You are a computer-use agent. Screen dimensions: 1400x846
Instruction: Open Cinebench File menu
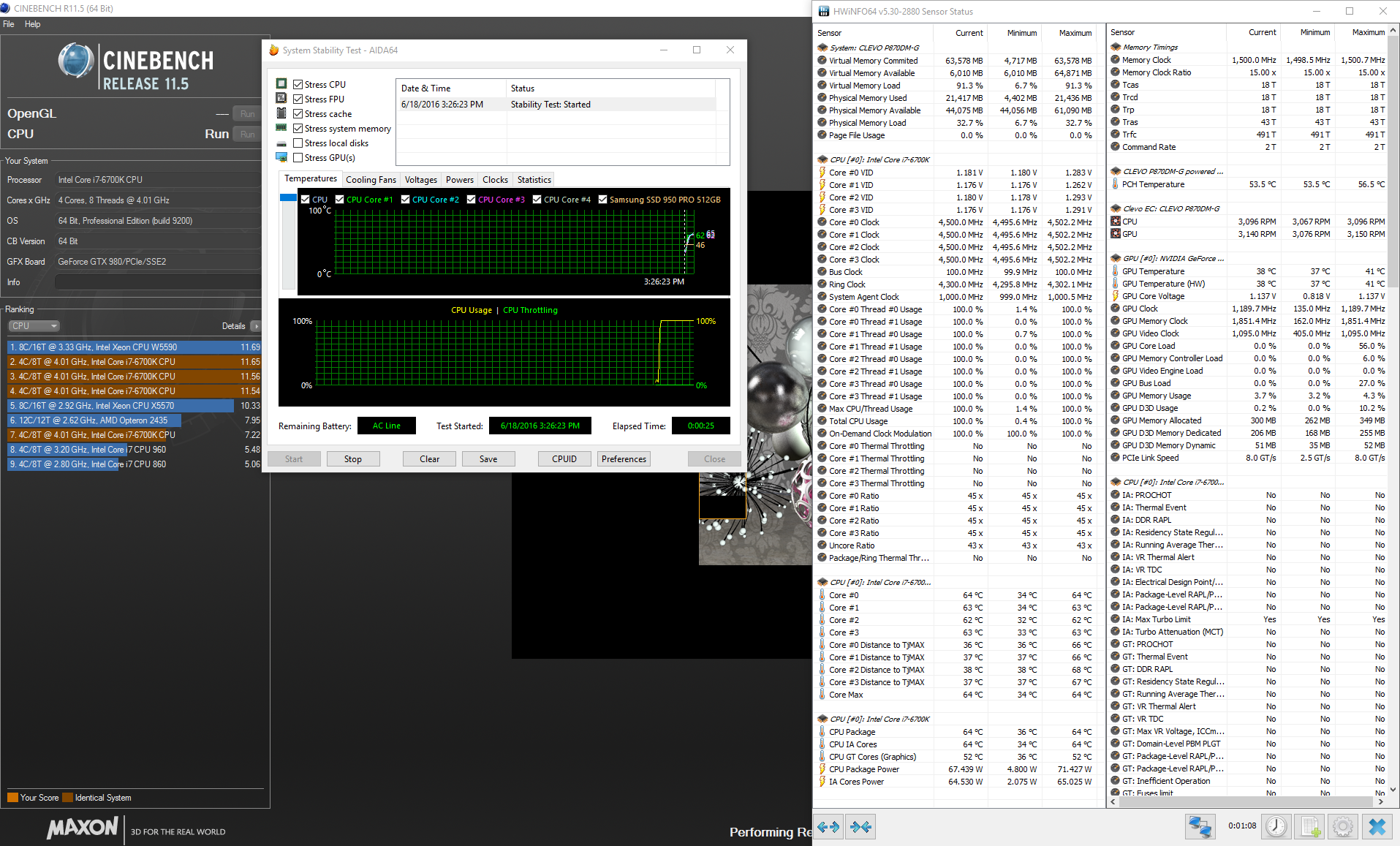[8, 24]
